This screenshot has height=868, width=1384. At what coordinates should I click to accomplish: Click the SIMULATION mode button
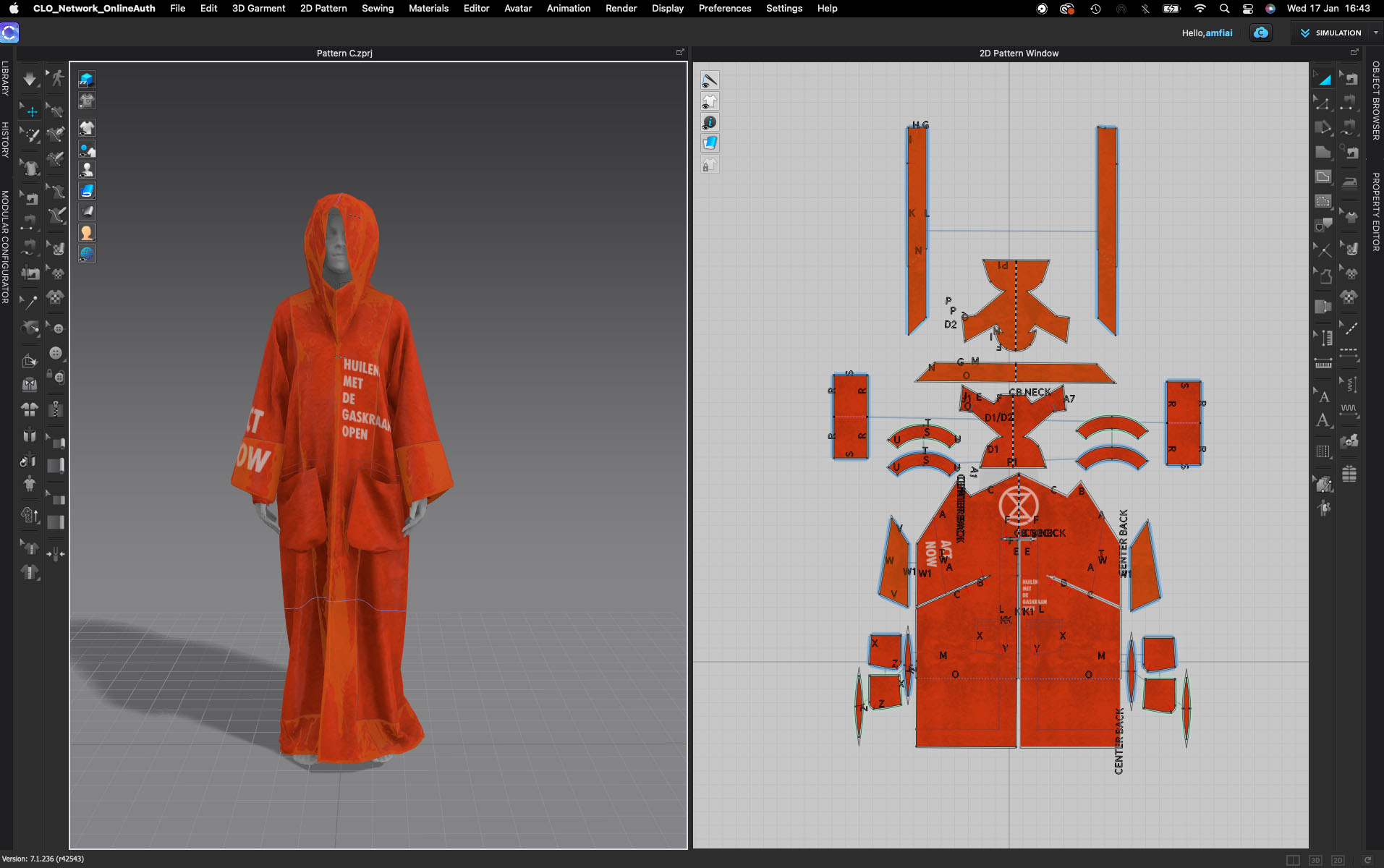coord(1330,33)
